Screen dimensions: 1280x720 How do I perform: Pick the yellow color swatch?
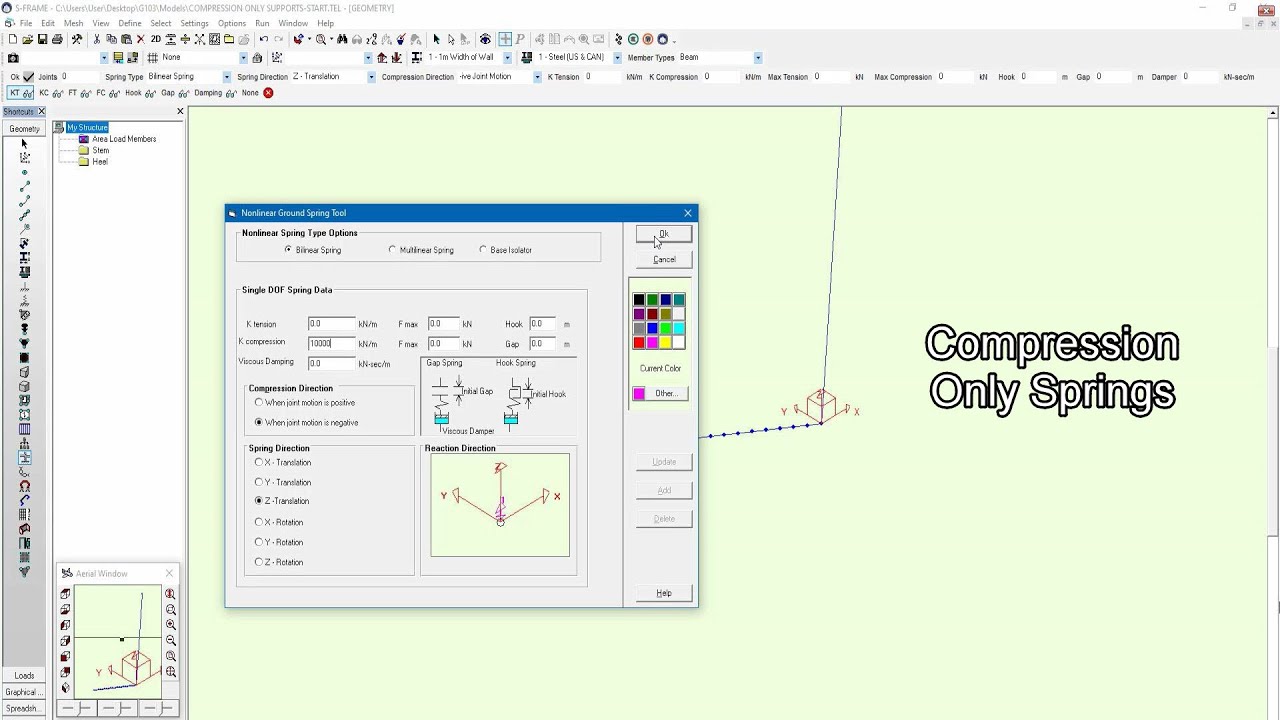[665, 343]
